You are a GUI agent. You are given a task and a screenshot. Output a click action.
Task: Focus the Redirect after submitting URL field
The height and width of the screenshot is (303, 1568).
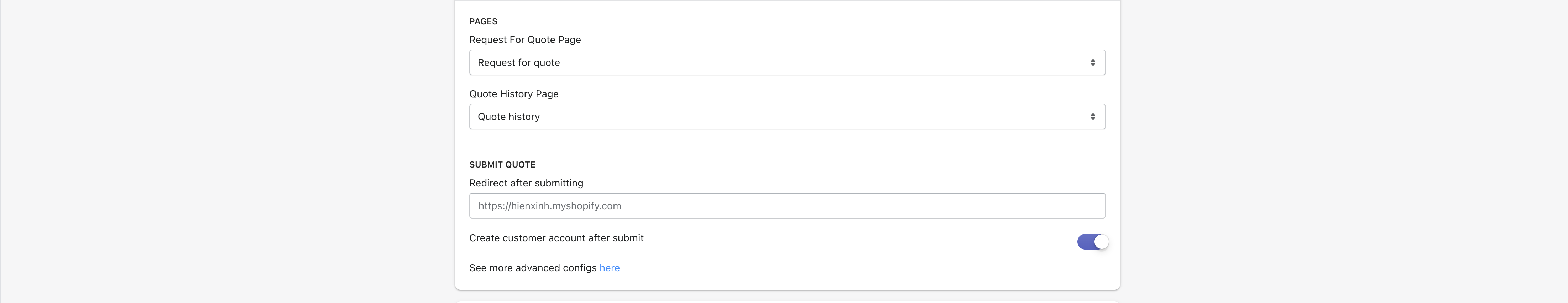click(787, 205)
